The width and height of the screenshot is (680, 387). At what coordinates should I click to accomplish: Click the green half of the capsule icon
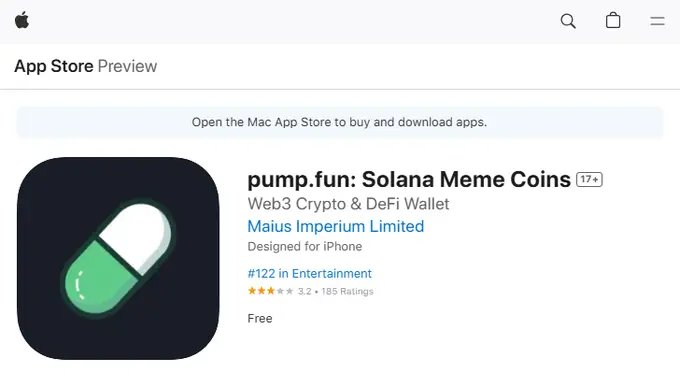pos(99,279)
